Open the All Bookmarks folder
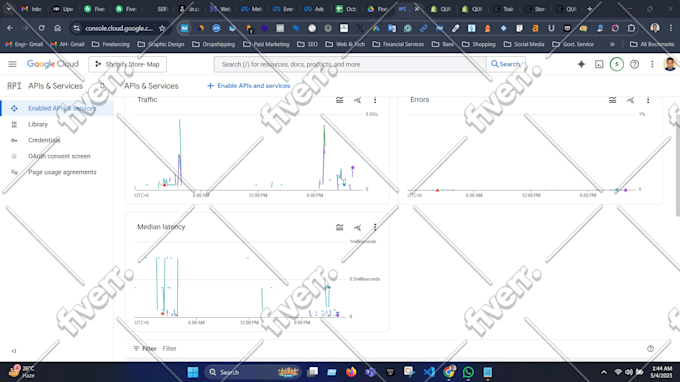Image resolution: width=680 pixels, height=382 pixels. coord(652,44)
